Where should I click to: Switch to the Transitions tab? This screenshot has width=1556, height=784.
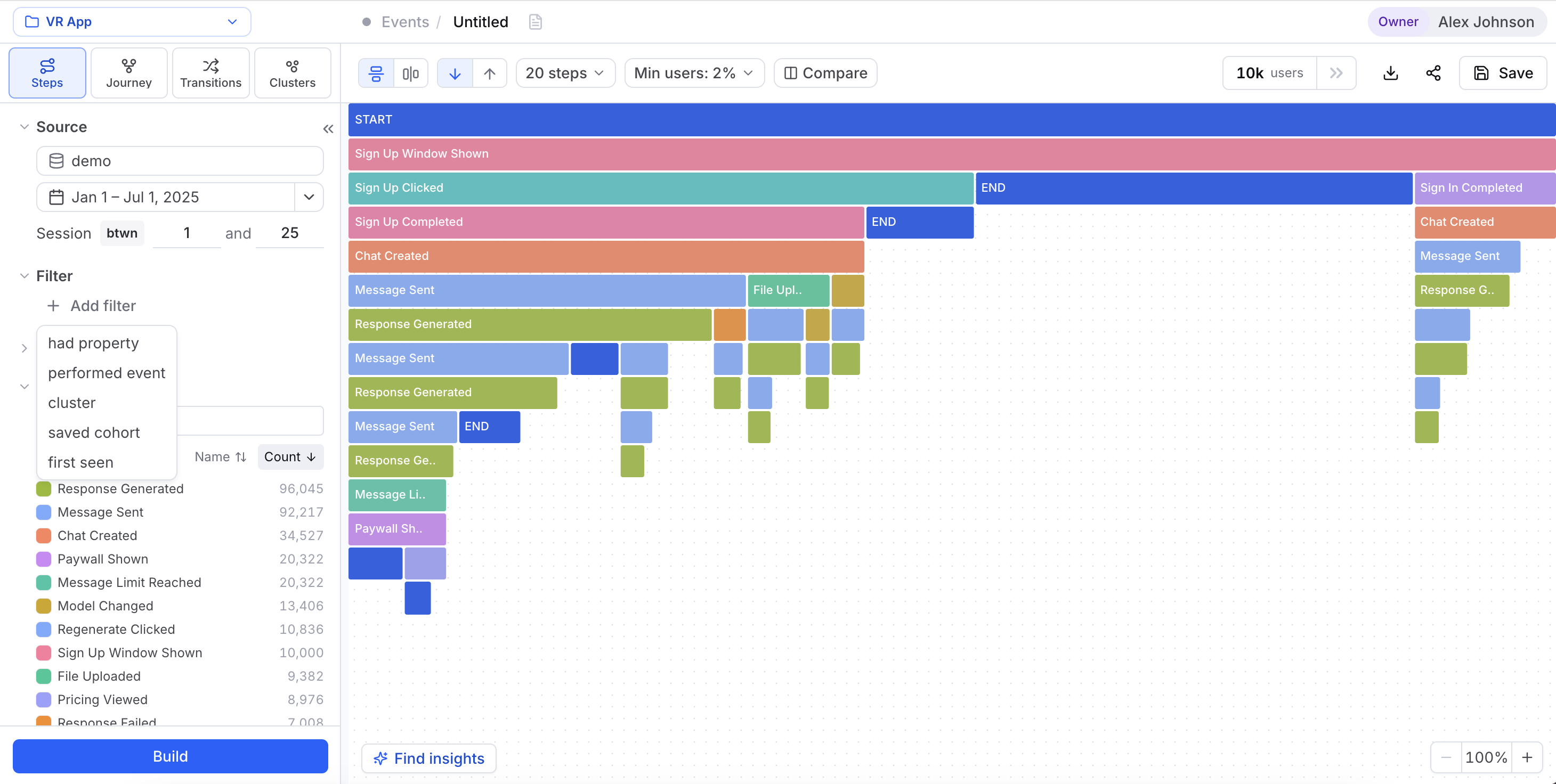pyautogui.click(x=211, y=73)
